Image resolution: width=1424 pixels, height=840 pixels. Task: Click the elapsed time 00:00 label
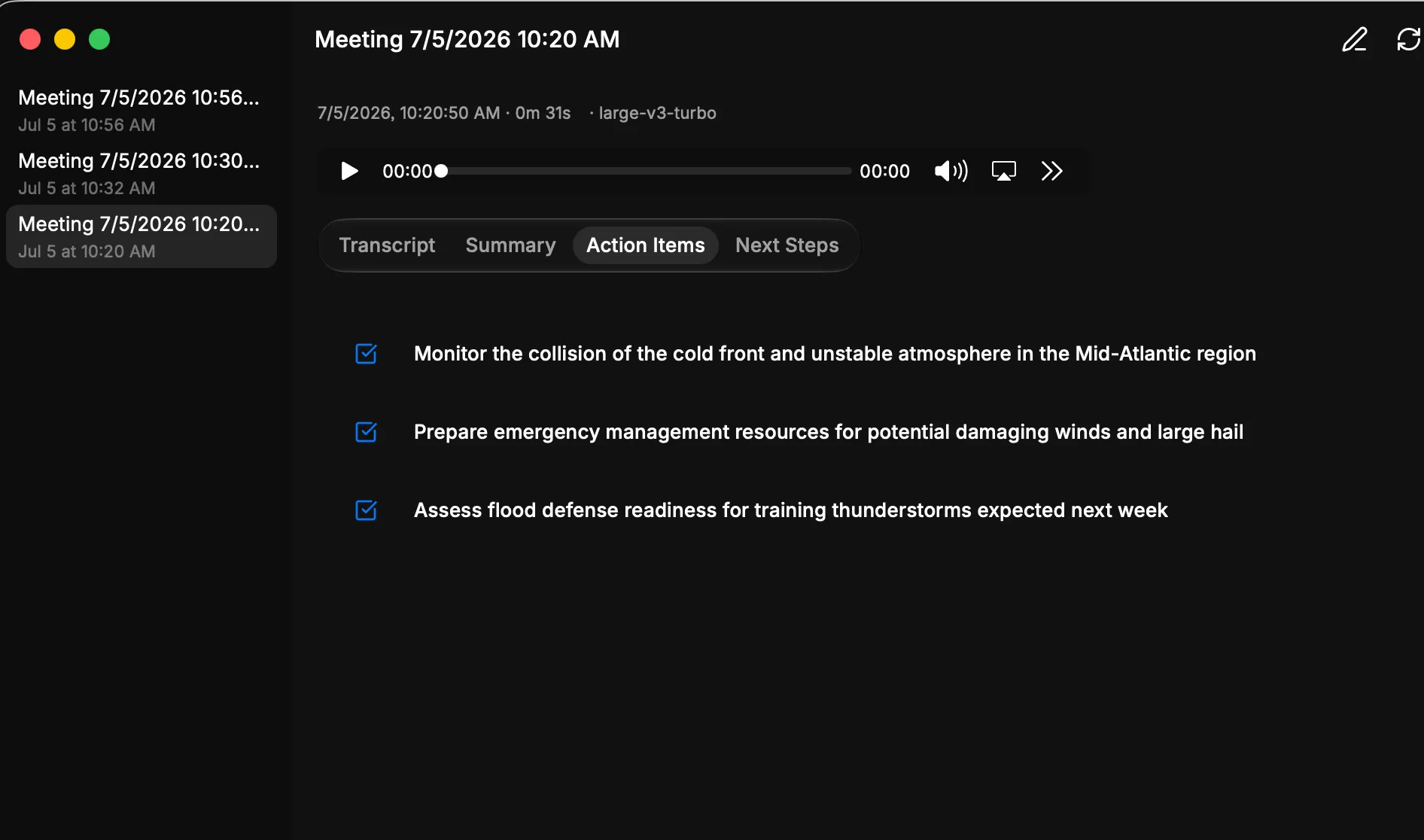point(407,171)
